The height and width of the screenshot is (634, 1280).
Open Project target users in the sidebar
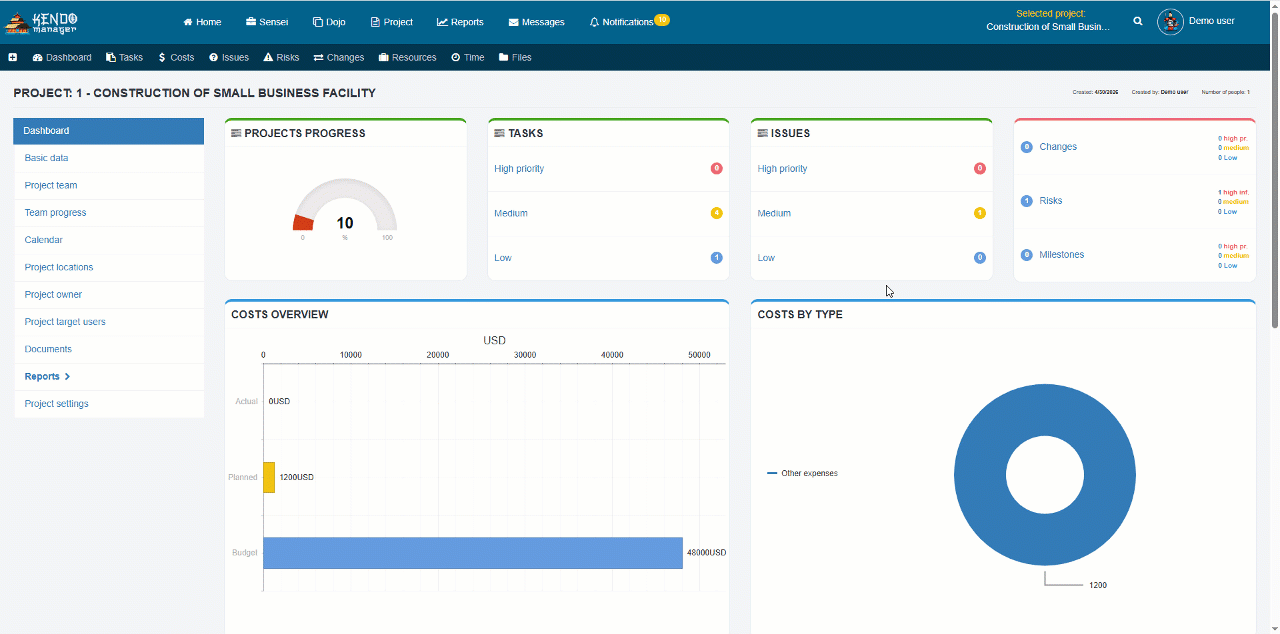[x=109, y=322]
